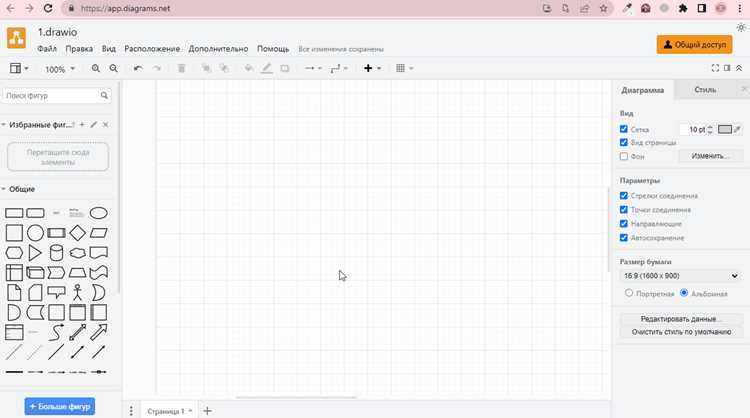Add a new page with plus

point(207,411)
